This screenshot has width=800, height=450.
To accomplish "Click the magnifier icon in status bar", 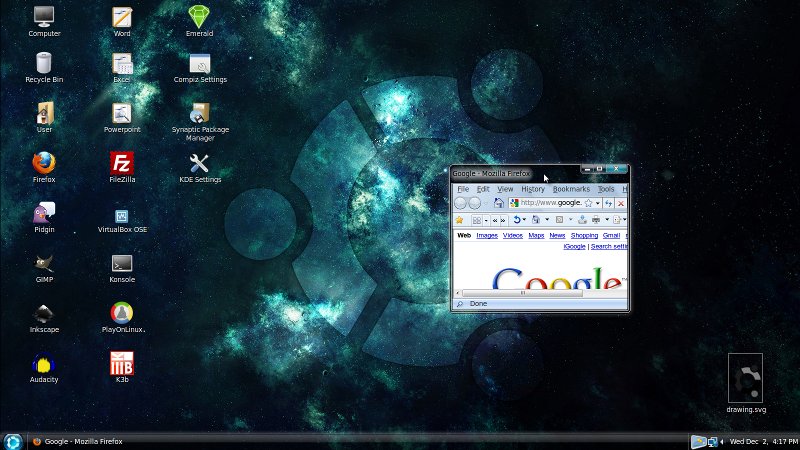I will (x=460, y=304).
